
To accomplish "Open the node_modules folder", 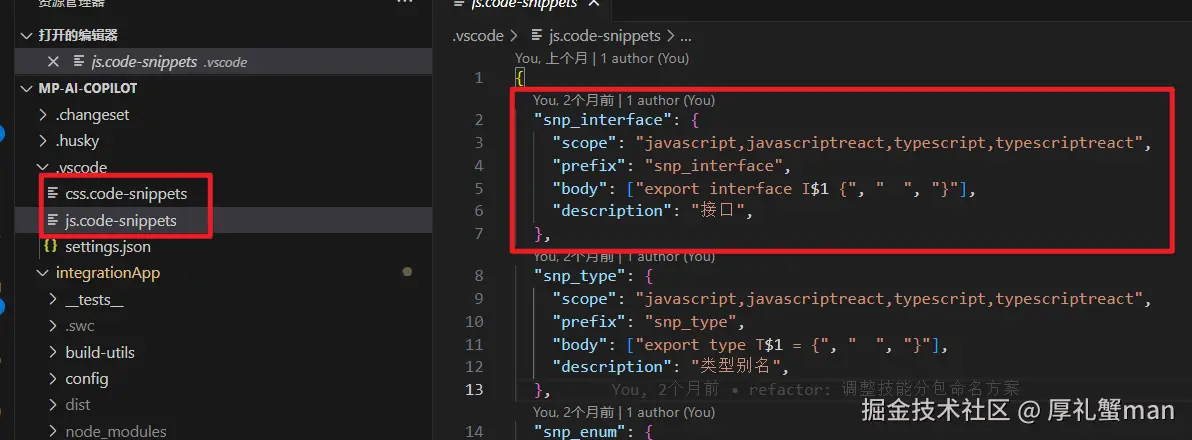I will 116,431.
